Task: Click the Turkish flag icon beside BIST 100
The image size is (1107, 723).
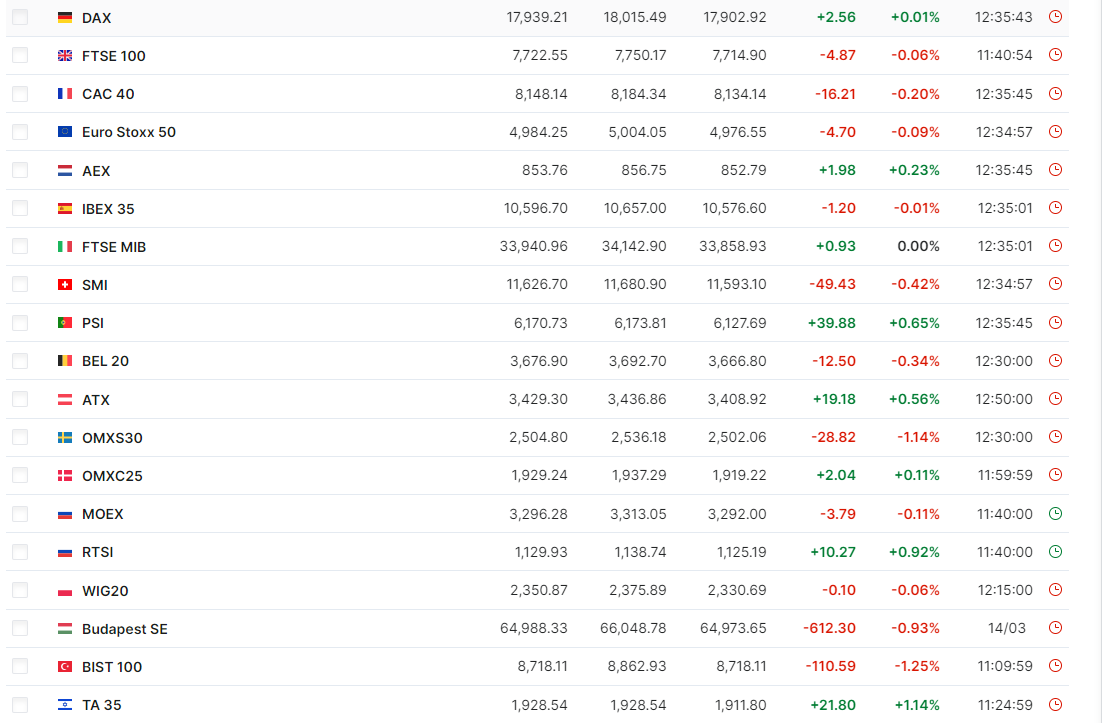Action: point(65,667)
